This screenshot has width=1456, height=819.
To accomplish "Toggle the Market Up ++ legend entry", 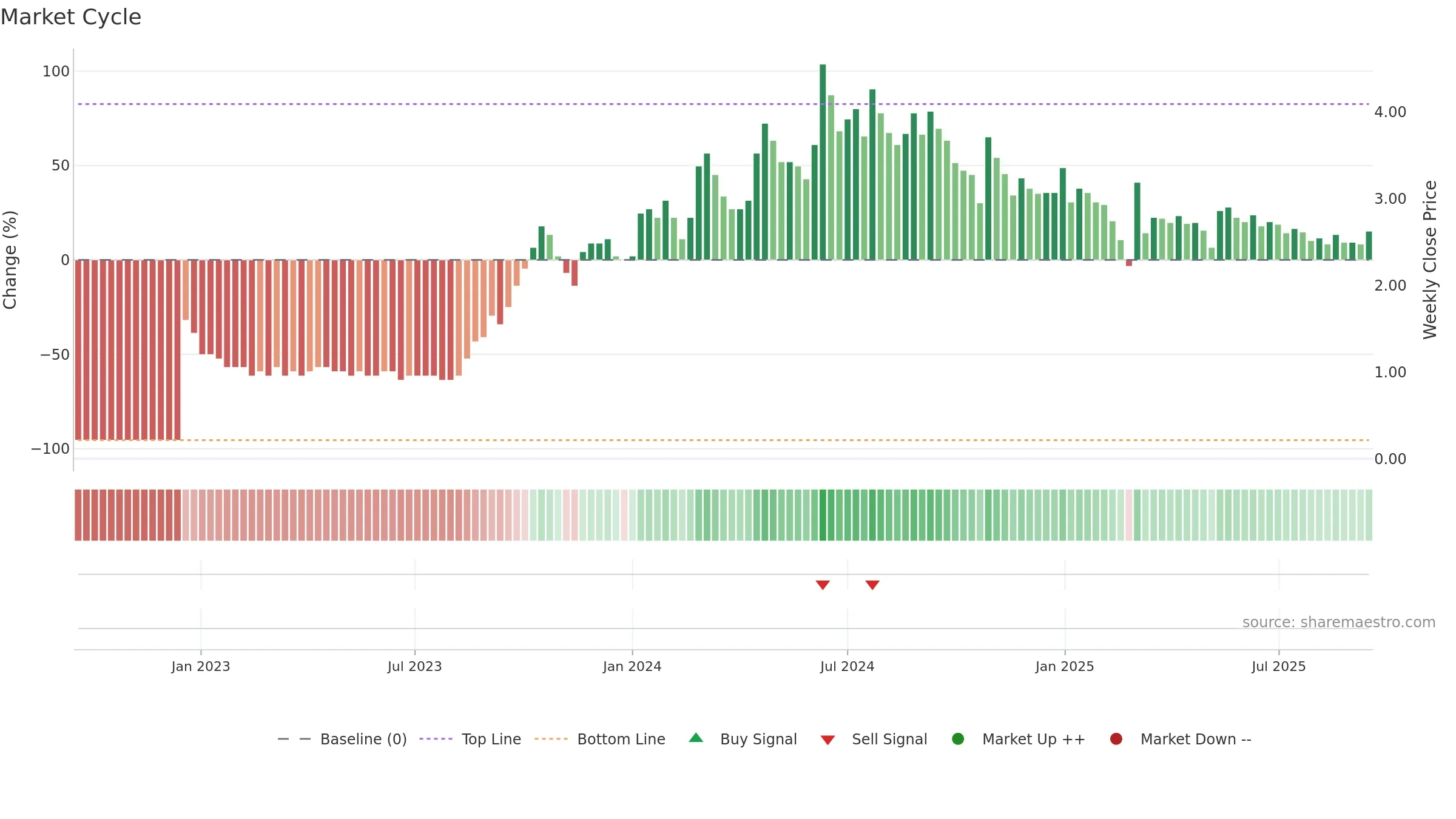I will [x=1018, y=739].
